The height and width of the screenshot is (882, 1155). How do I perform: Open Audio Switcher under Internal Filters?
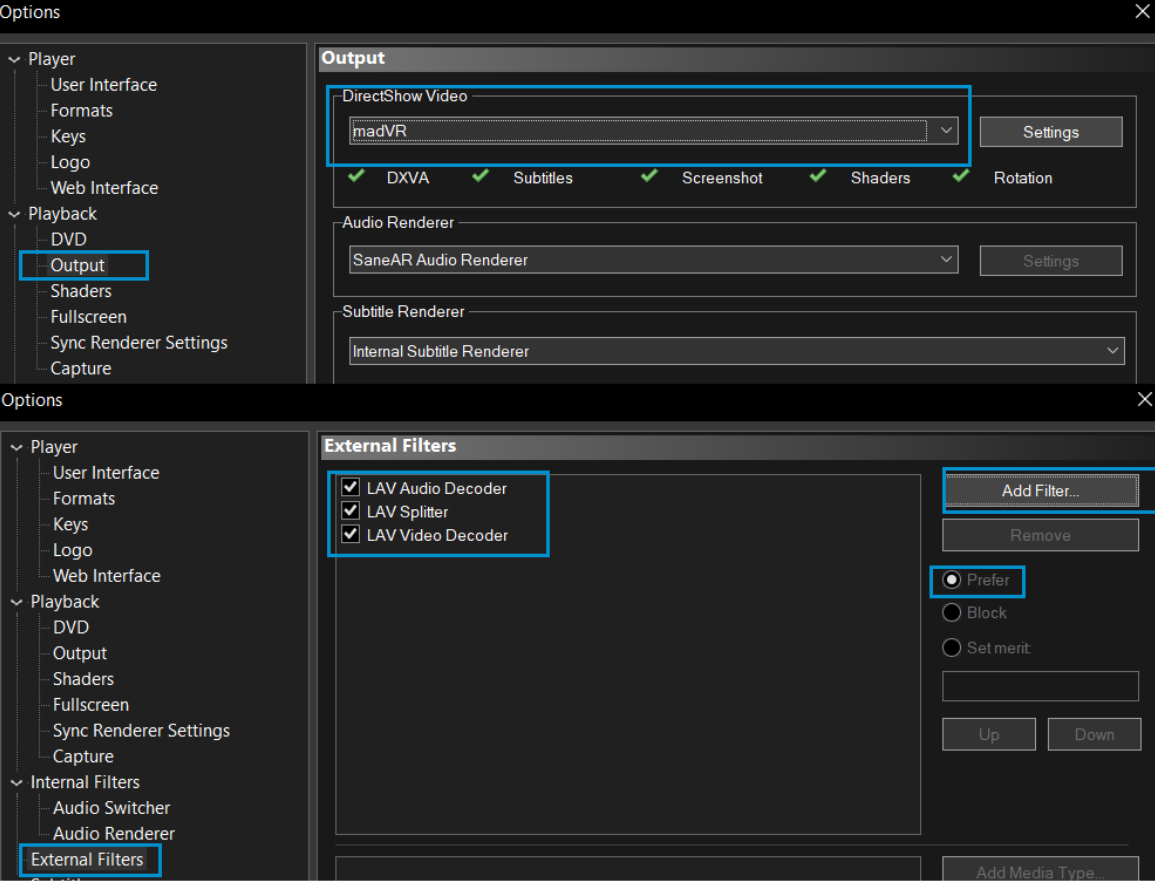click(111, 808)
